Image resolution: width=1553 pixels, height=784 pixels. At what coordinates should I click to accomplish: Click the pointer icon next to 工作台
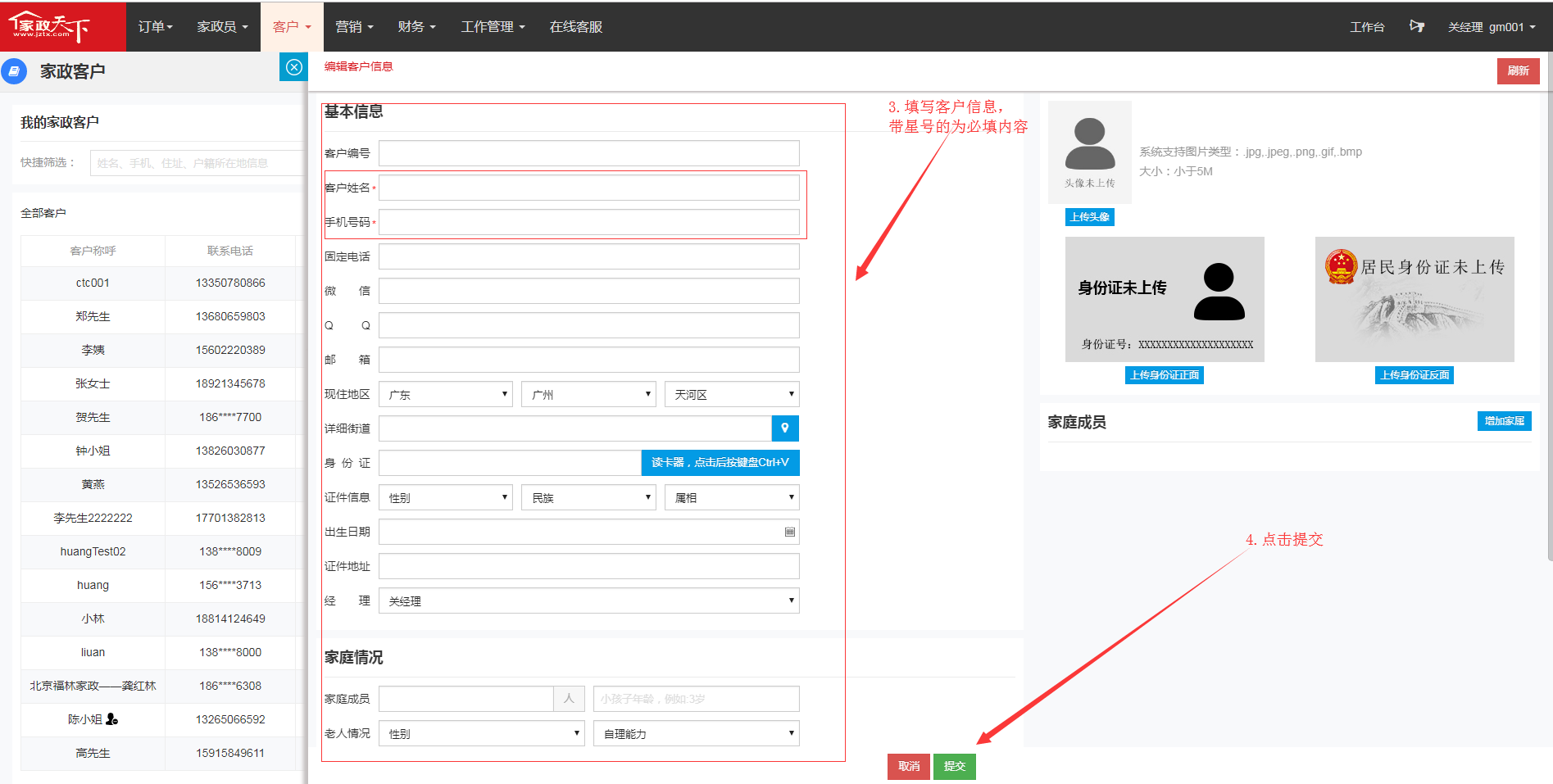[1416, 27]
